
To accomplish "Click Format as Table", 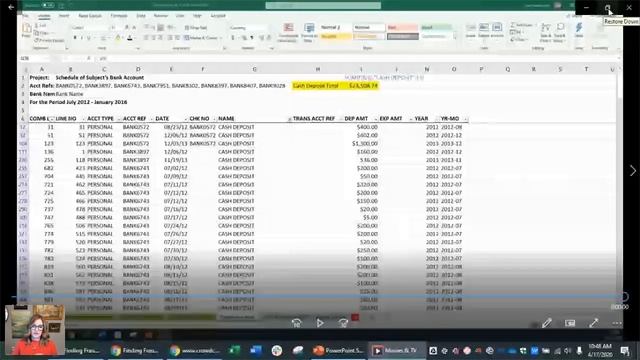I will (309, 32).
